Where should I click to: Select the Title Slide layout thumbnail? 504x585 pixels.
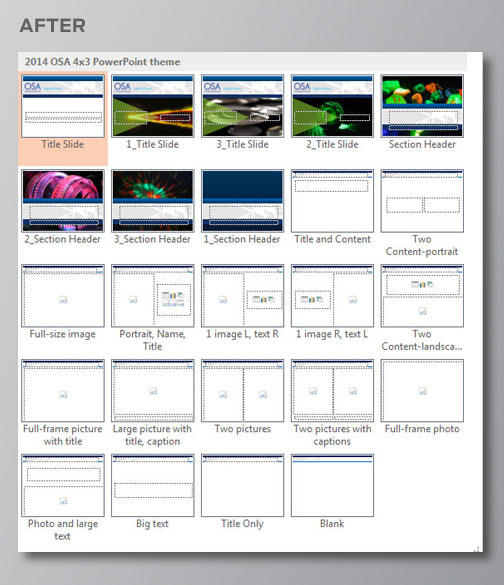click(x=63, y=106)
